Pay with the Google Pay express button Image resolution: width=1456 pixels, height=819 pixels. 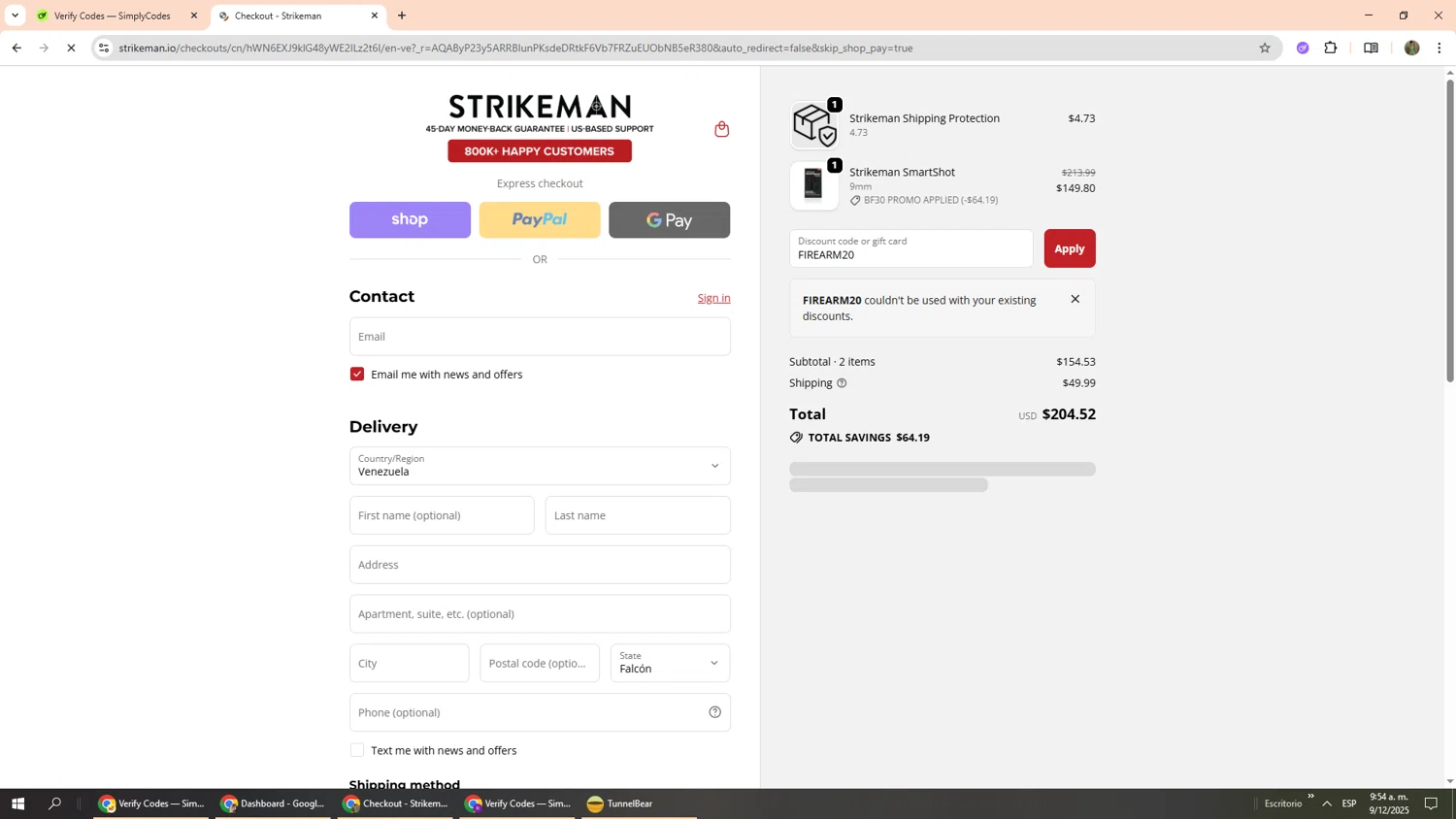pos(670,220)
